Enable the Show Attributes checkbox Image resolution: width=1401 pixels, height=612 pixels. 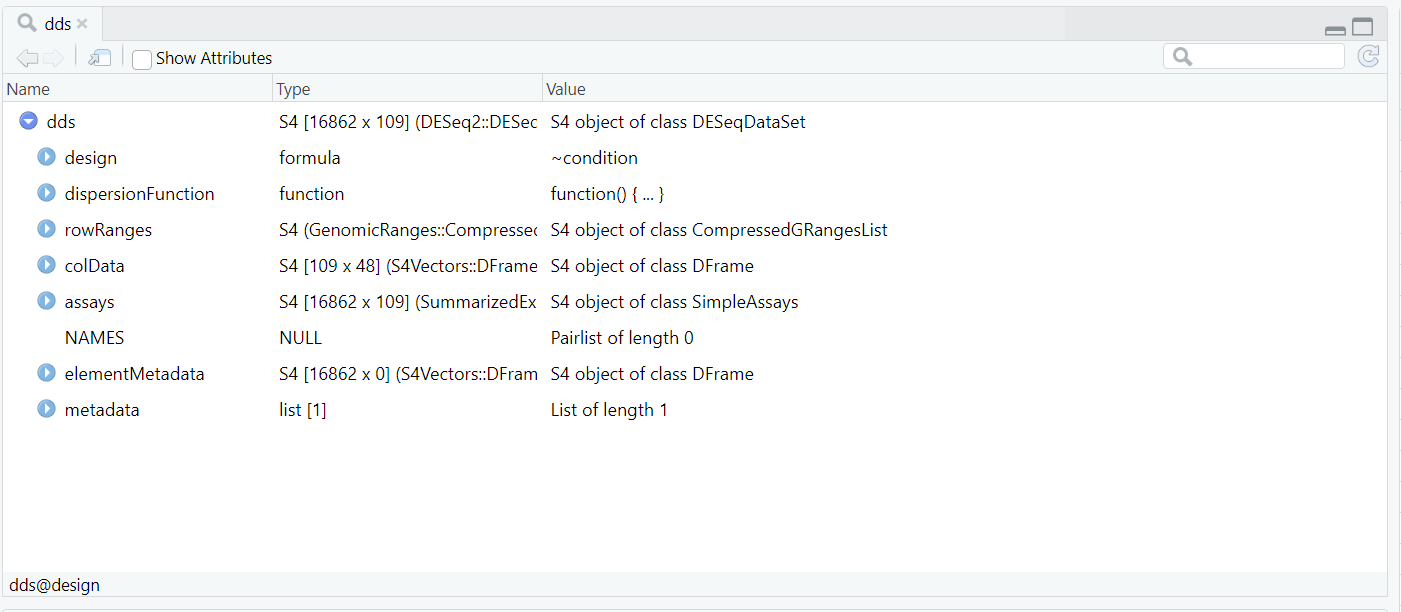coord(142,59)
